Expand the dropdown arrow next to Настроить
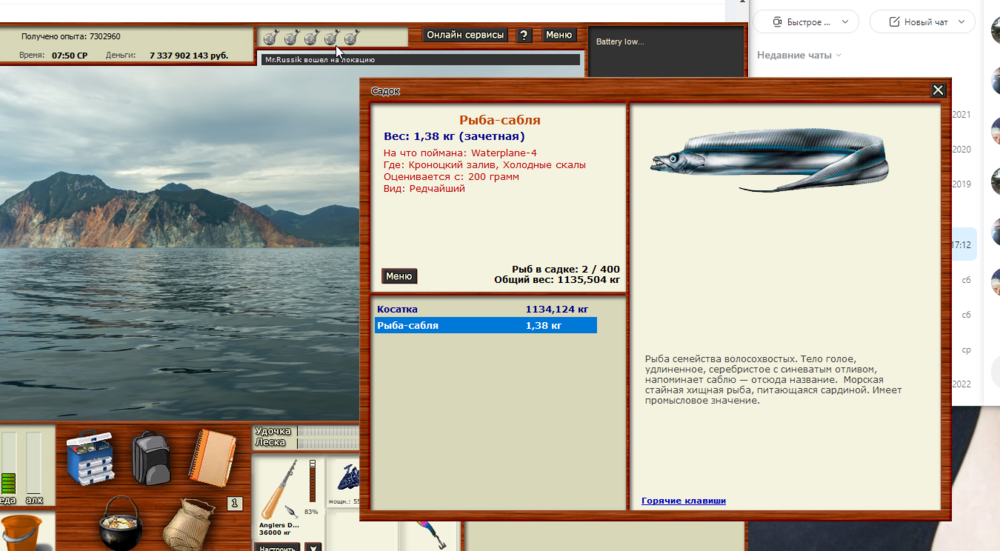 tap(312, 547)
